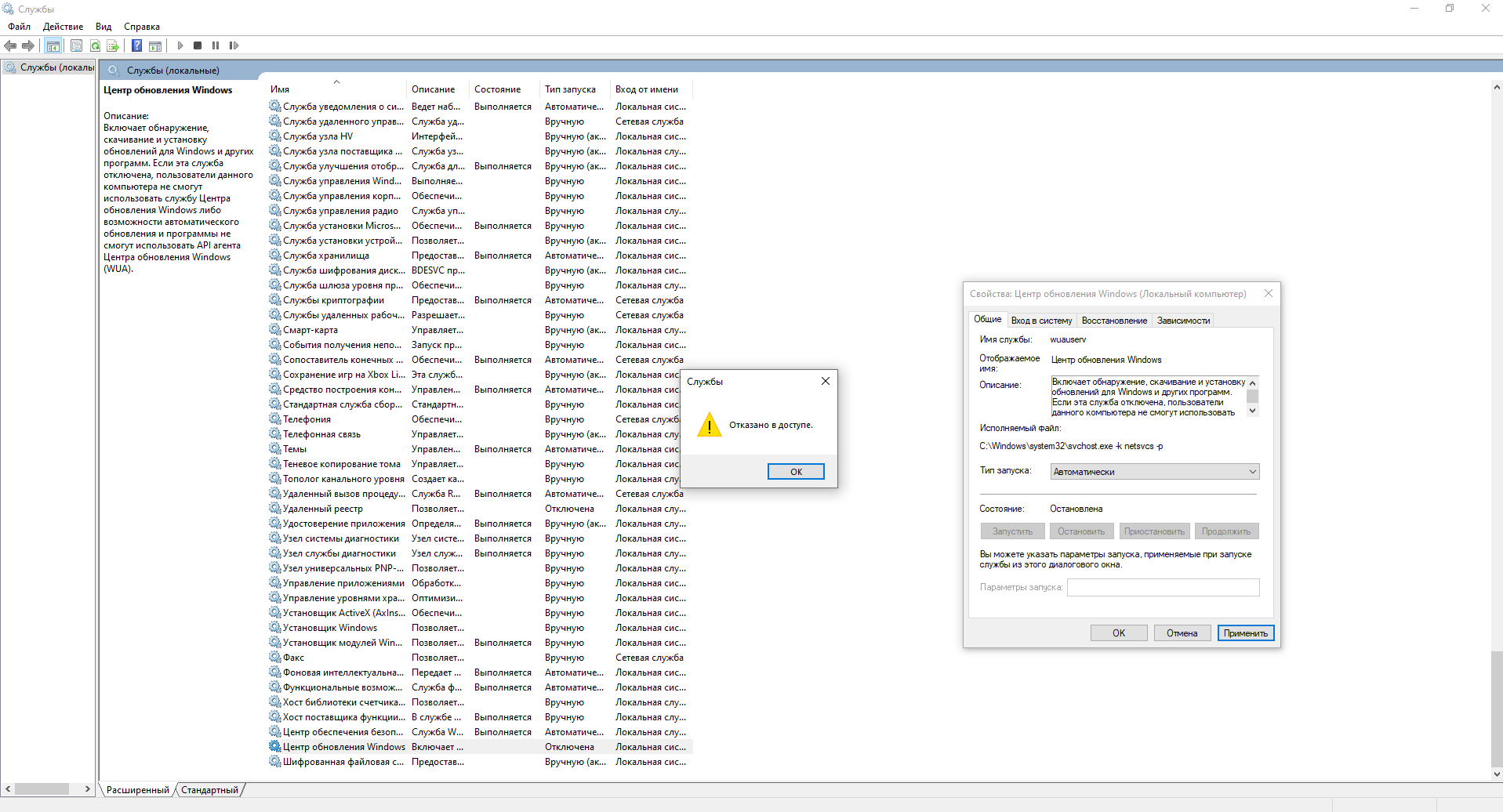
Task: Click the gear icon next to Удаленный реестр
Action: [x=275, y=509]
